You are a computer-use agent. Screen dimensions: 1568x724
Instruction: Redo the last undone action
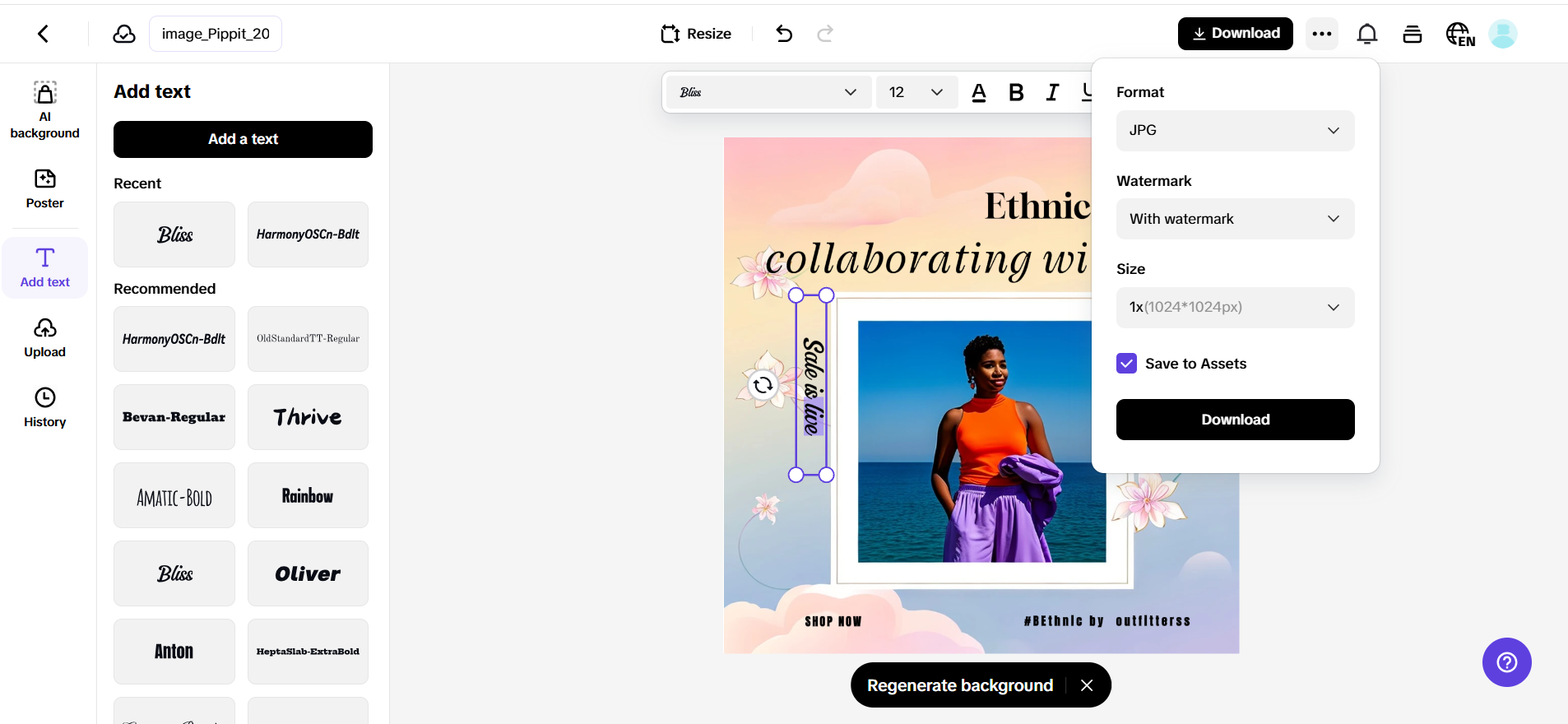click(x=825, y=34)
